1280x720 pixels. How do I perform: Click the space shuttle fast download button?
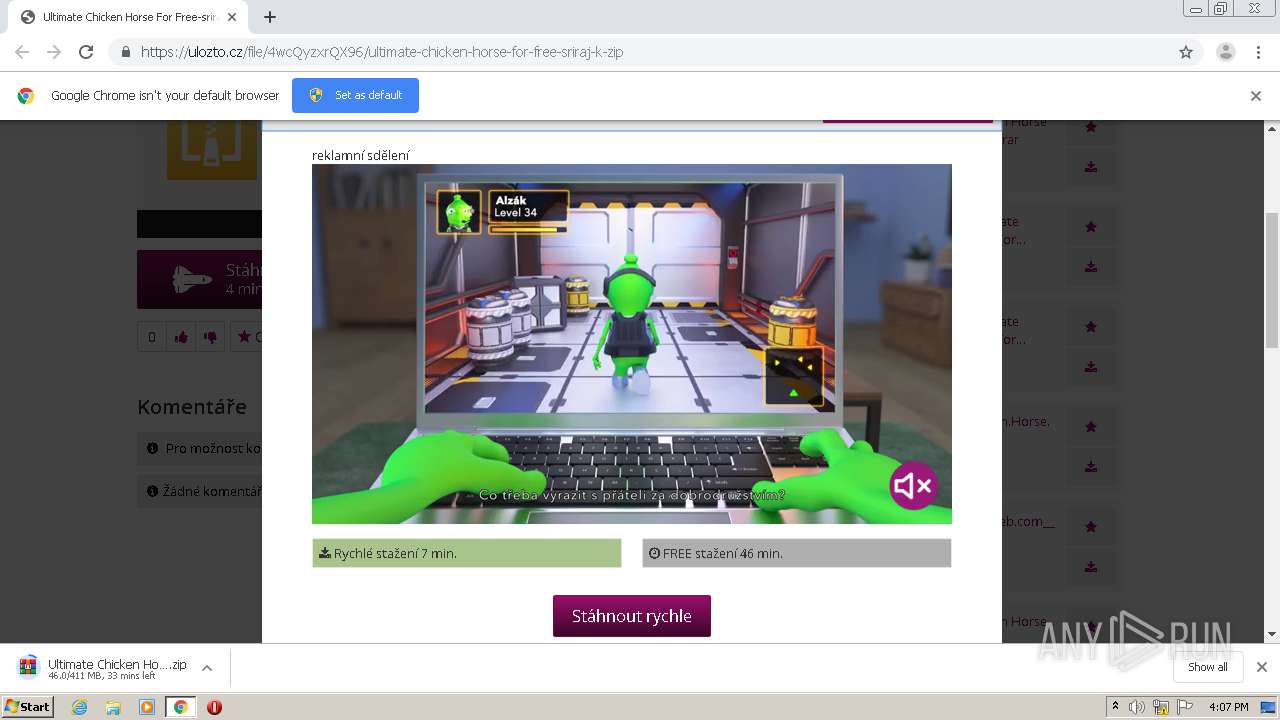coord(200,279)
